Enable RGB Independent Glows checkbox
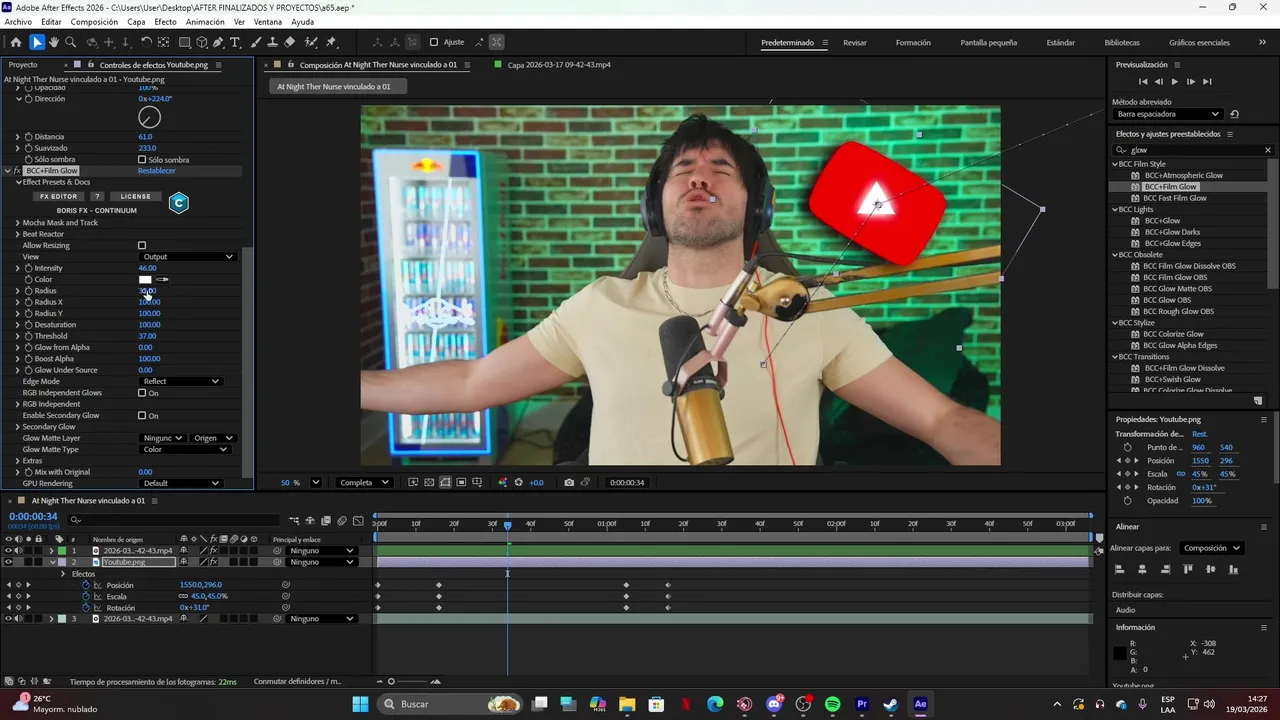Screen dimensions: 1280x720 click(142, 393)
